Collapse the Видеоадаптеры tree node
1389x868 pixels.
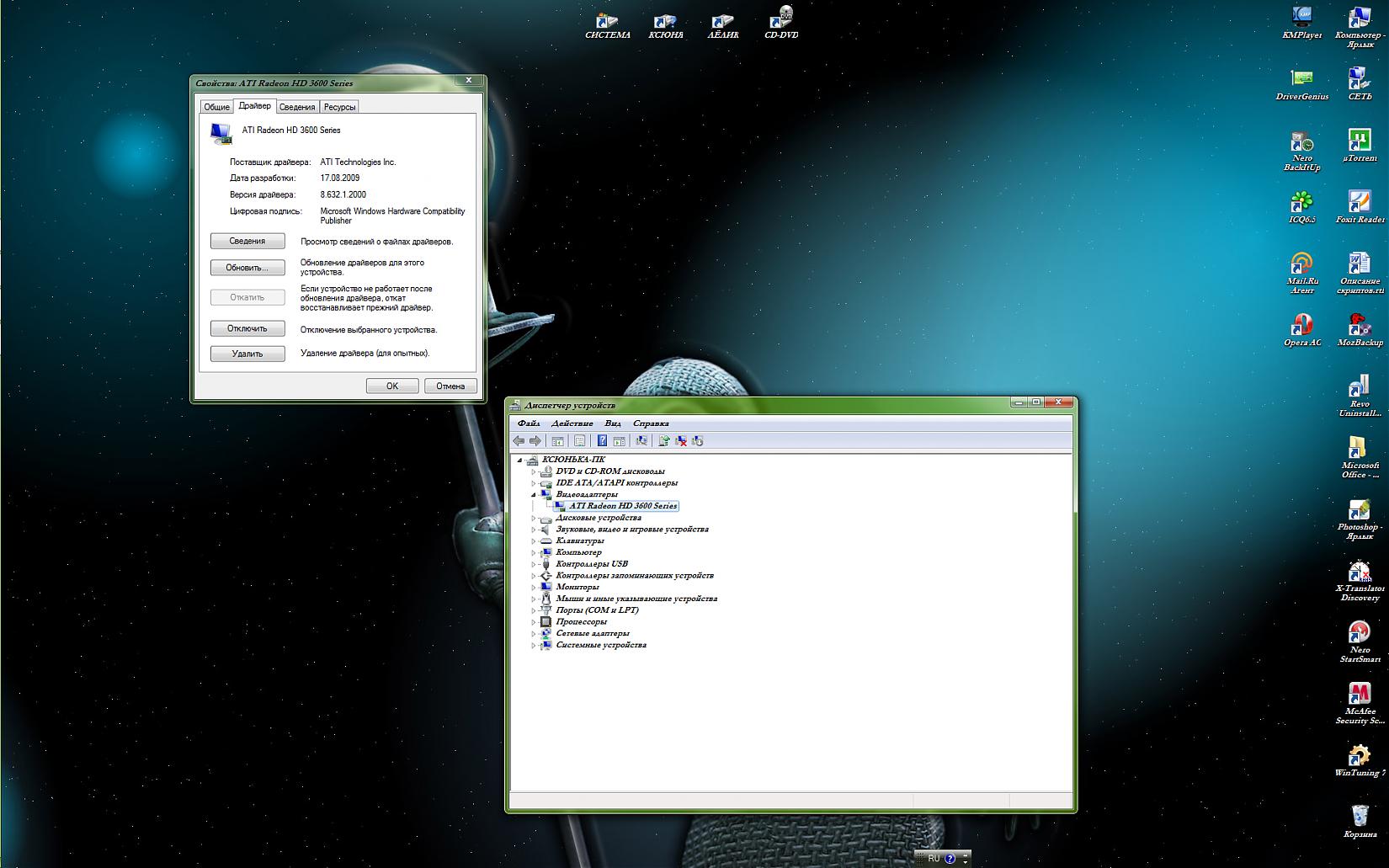534,495
